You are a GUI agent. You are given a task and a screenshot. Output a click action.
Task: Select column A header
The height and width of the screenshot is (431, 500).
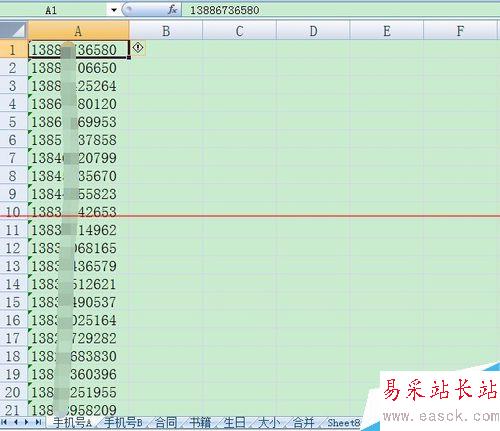click(x=78, y=31)
